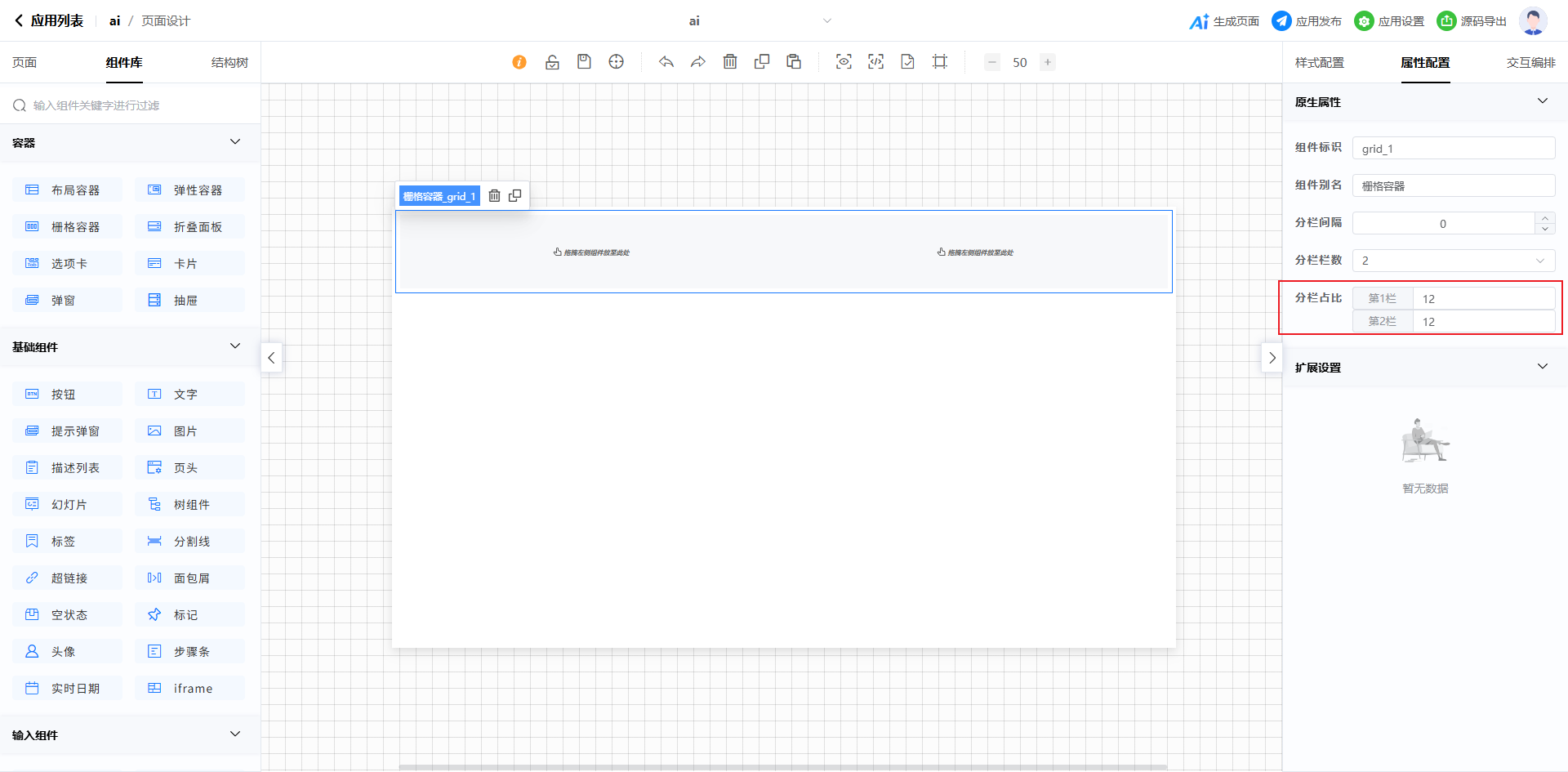
Task: Click the paste clipboard icon in toolbar
Action: point(794,62)
